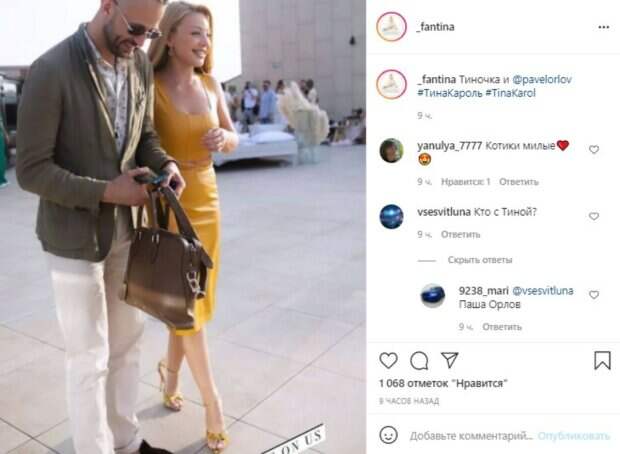
Task: Open the #ТинаКароль hashtag
Action: coord(450,93)
